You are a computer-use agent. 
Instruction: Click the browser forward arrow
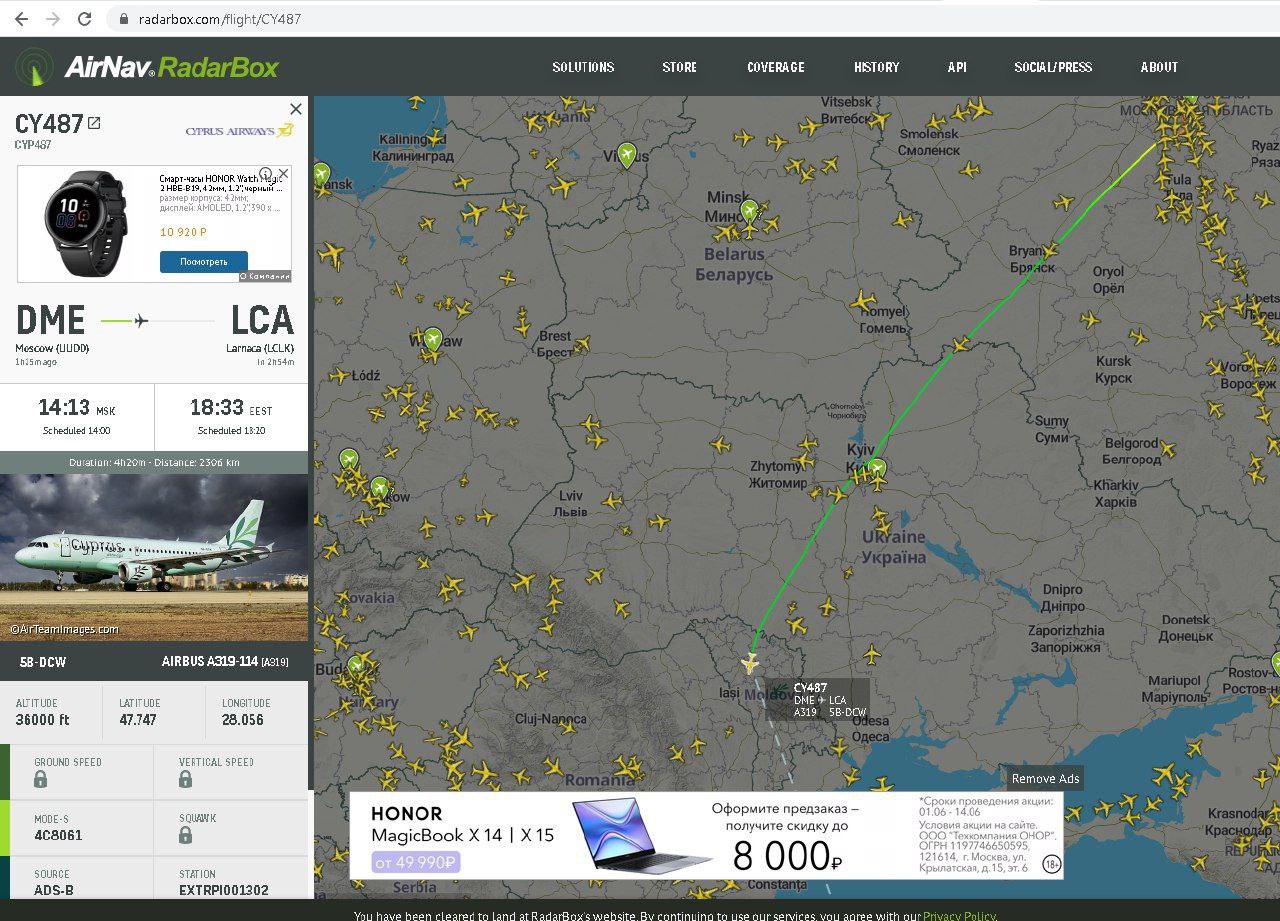[x=52, y=19]
